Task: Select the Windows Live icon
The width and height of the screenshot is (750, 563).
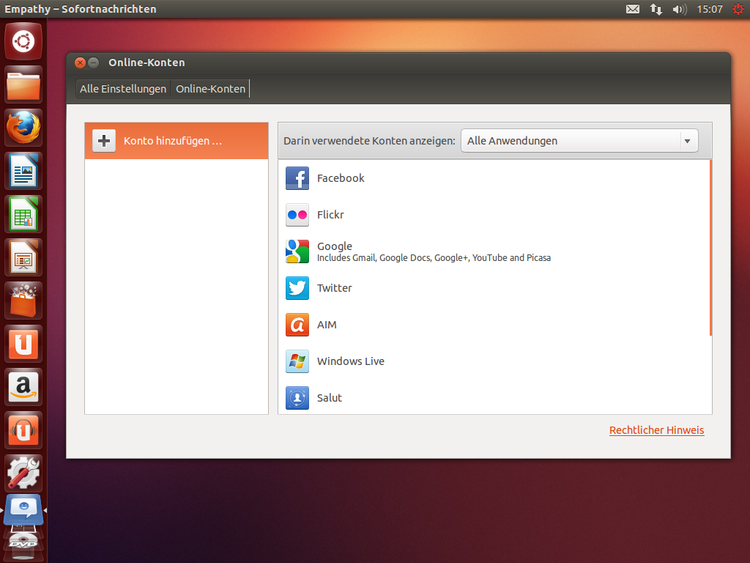Action: pyautogui.click(x=297, y=361)
